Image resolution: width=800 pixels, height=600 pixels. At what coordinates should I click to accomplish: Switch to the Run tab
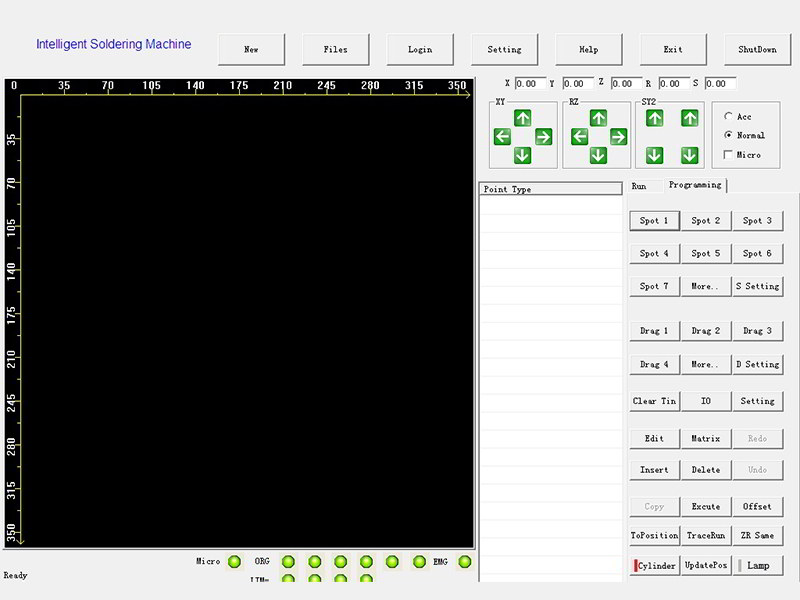[x=639, y=186]
